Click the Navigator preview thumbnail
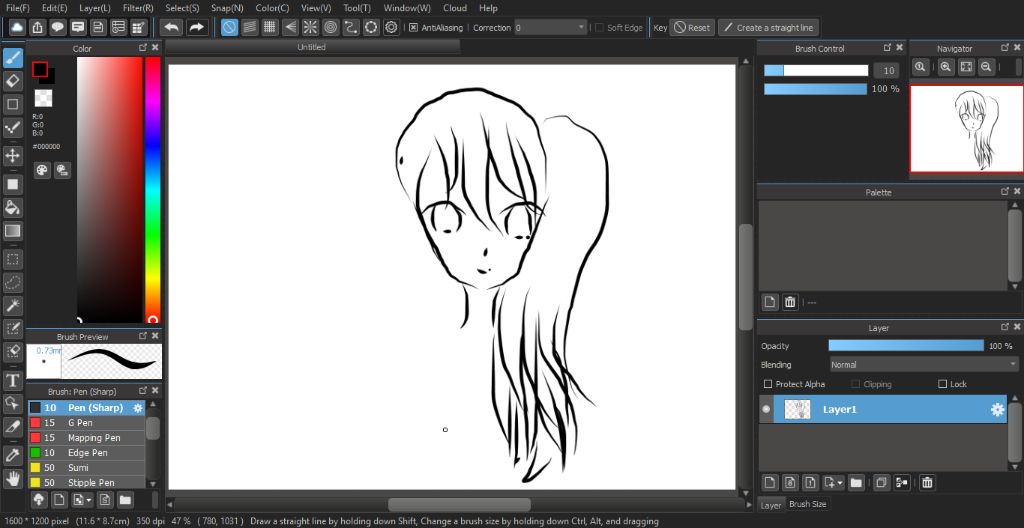The width and height of the screenshot is (1024, 528). click(x=967, y=129)
